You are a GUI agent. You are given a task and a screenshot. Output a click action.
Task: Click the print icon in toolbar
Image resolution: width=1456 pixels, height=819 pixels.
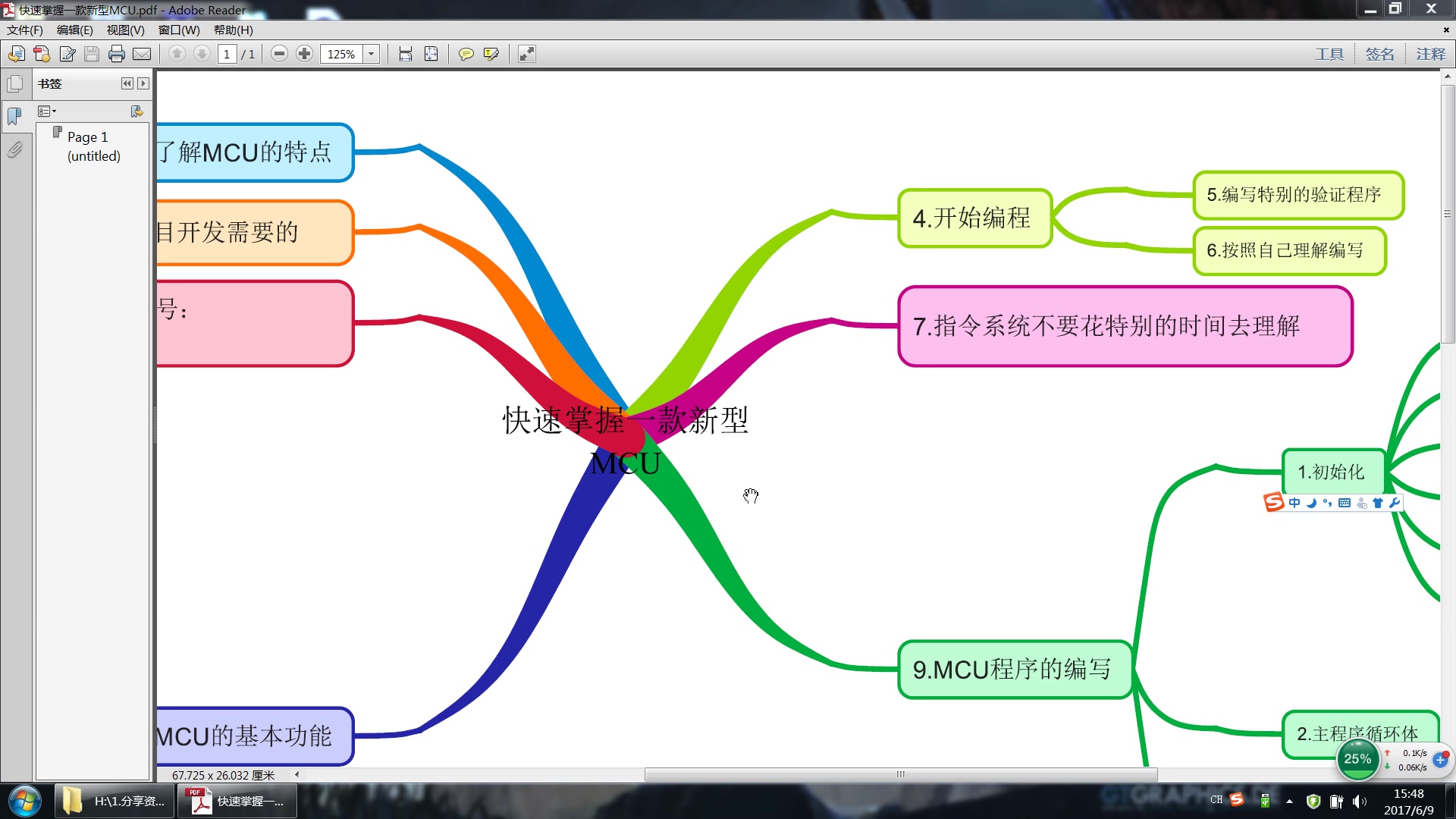coord(116,54)
